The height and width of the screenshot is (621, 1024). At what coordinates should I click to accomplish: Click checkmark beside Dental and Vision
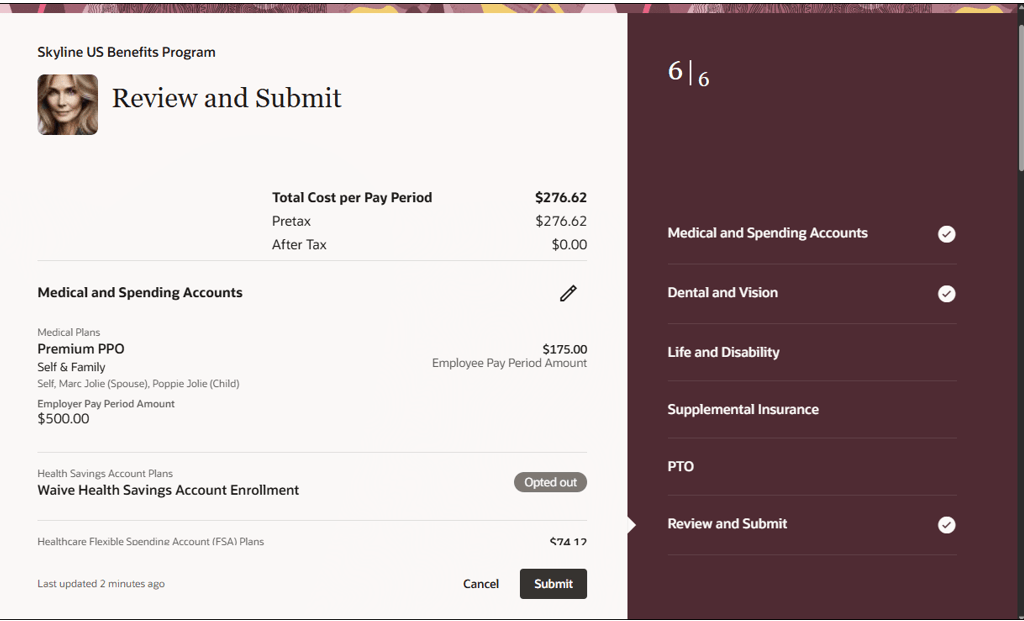click(x=946, y=294)
